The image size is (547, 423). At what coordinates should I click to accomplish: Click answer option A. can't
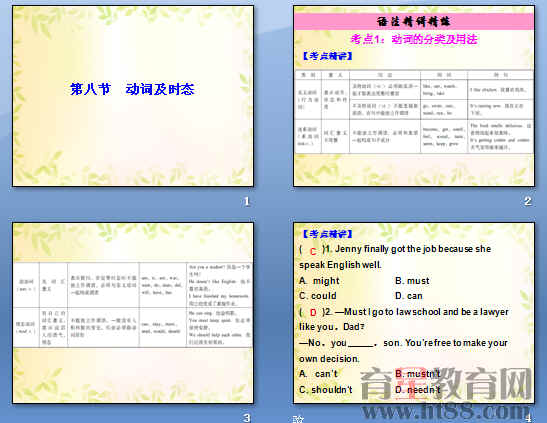318,374
